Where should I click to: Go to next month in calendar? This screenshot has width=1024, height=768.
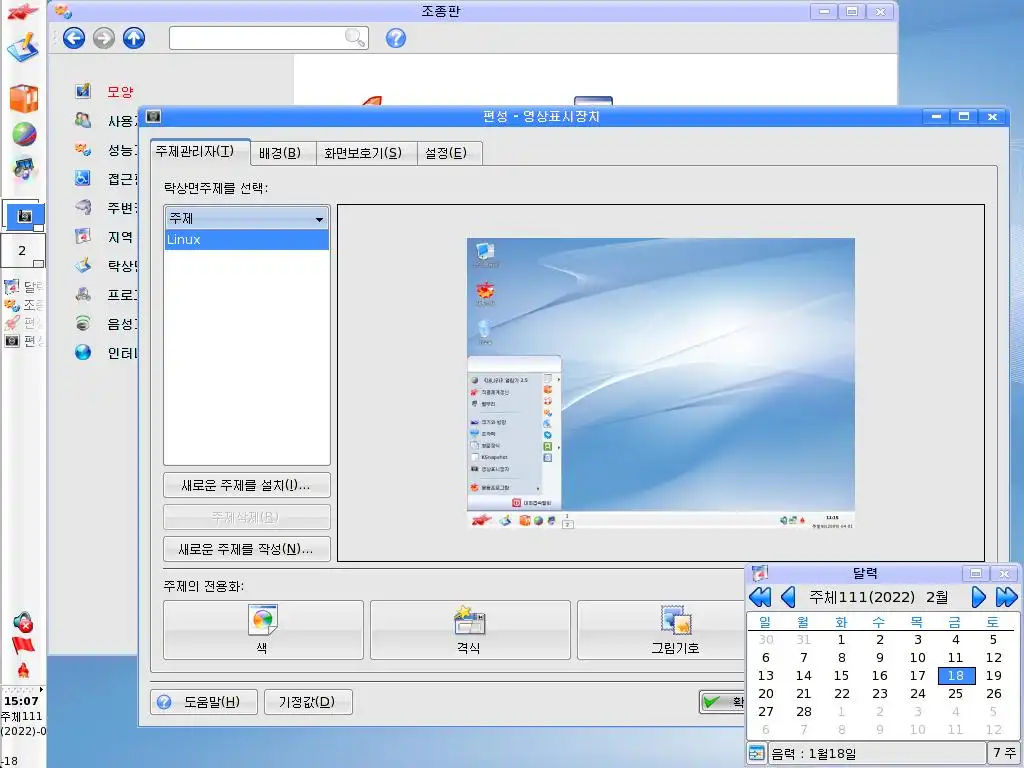[978, 597]
